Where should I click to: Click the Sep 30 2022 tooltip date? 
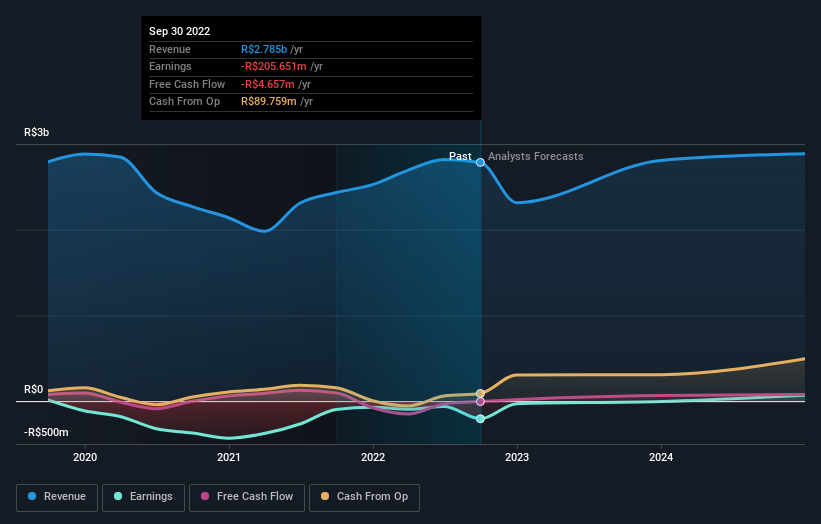tap(180, 31)
